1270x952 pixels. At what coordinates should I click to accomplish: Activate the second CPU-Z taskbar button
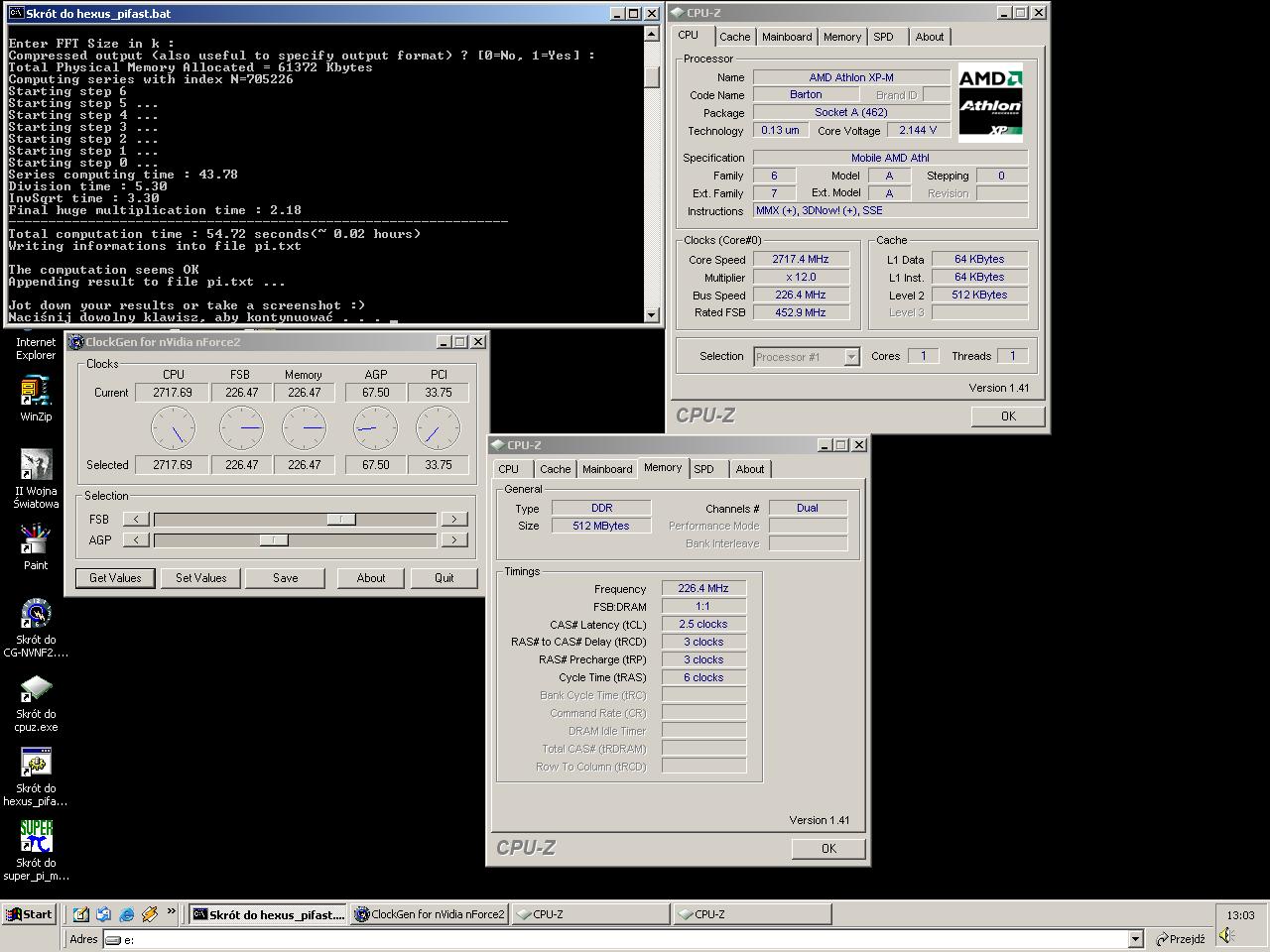click(752, 914)
